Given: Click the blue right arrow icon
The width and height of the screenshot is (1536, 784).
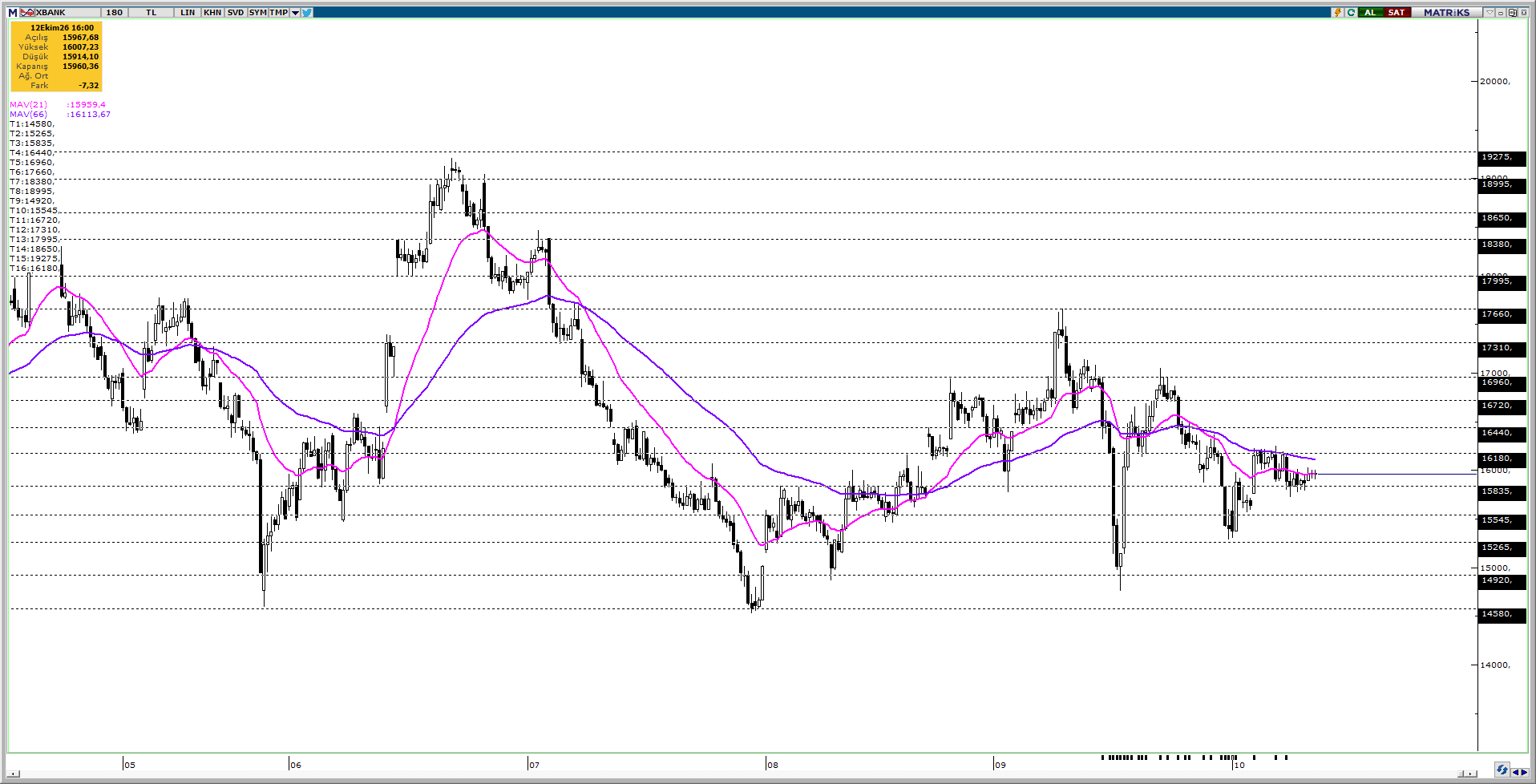Looking at the screenshot, I should pos(1525,772).
